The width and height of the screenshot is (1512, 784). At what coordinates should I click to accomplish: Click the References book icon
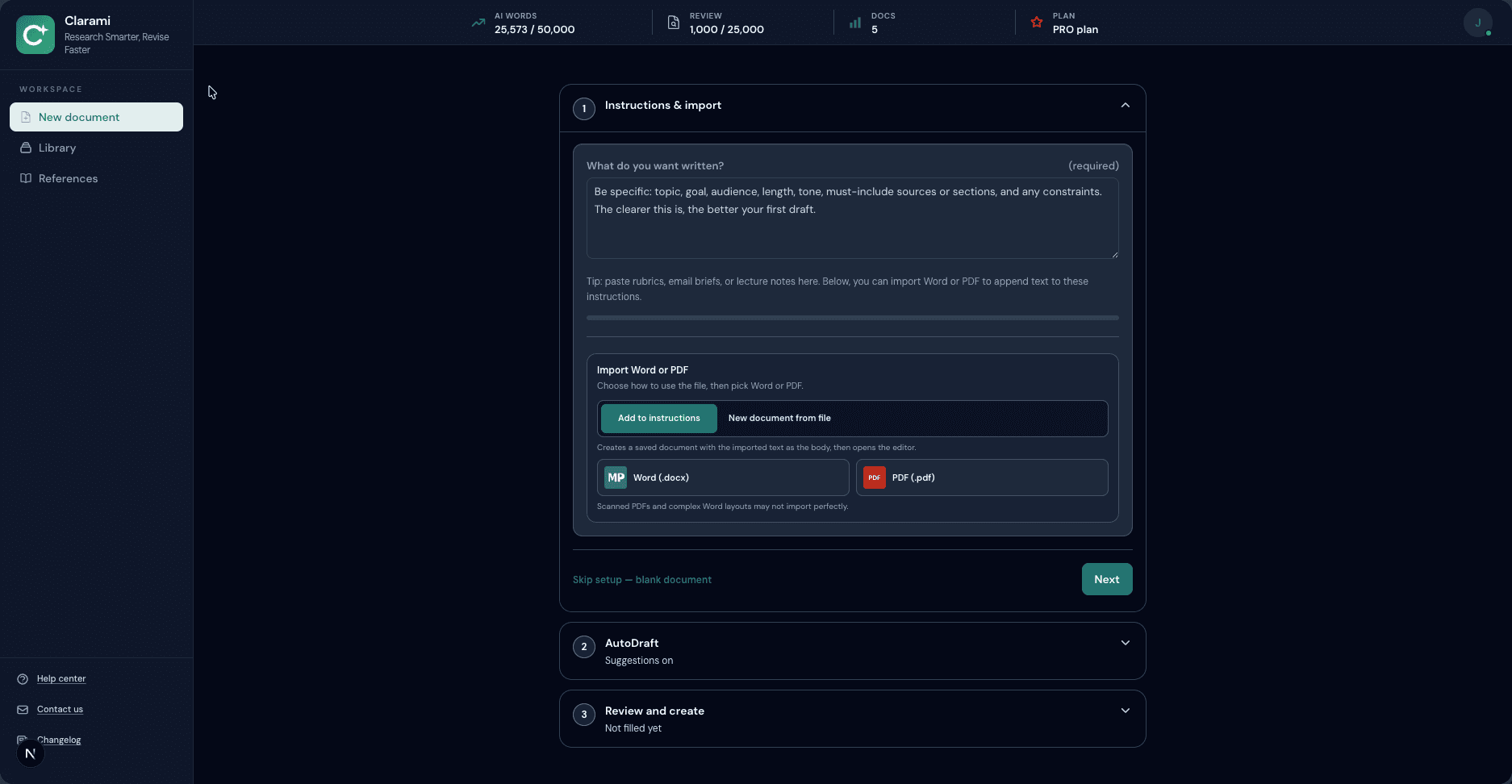pos(25,178)
